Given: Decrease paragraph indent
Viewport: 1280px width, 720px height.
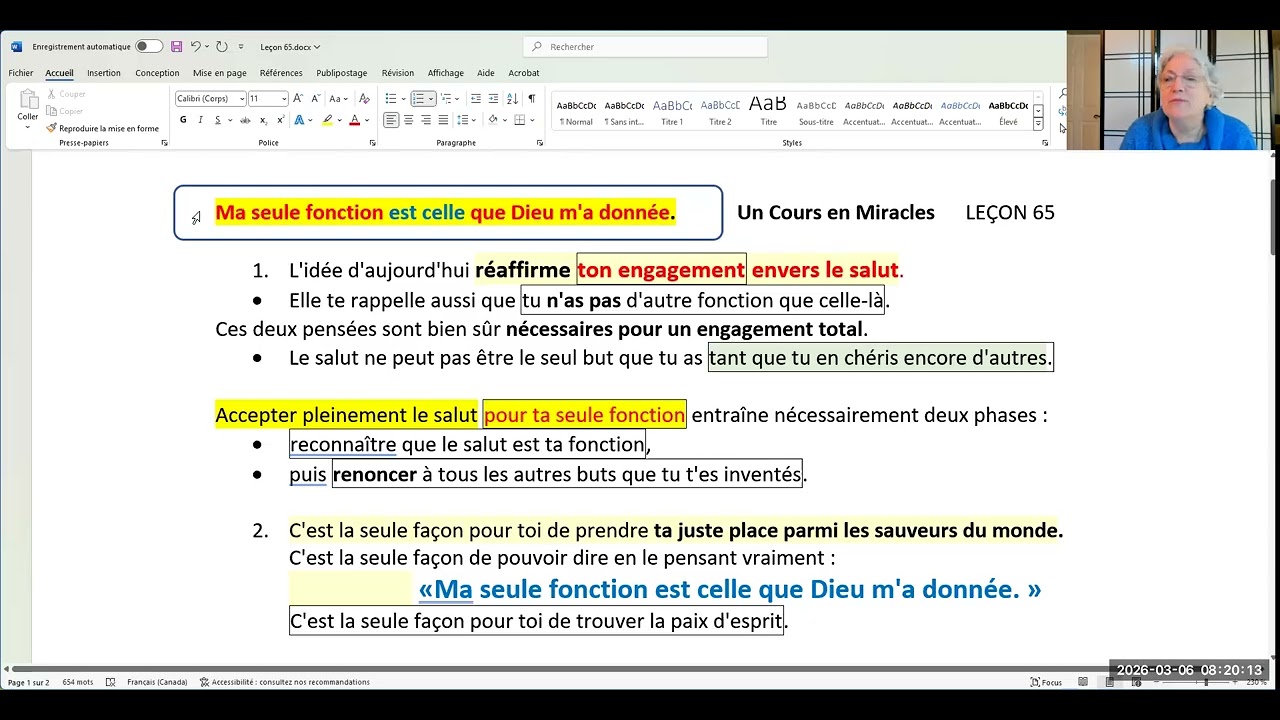Looking at the screenshot, I should [476, 98].
